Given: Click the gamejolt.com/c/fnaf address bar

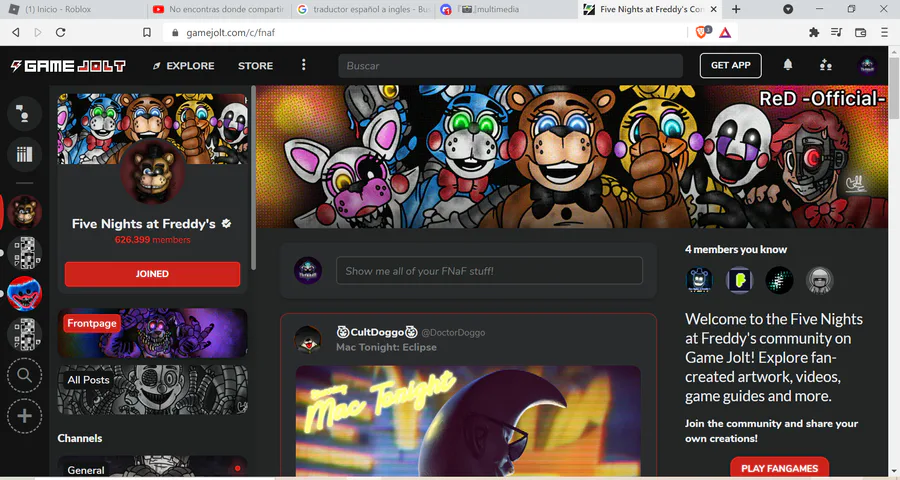Looking at the screenshot, I should (x=425, y=33).
